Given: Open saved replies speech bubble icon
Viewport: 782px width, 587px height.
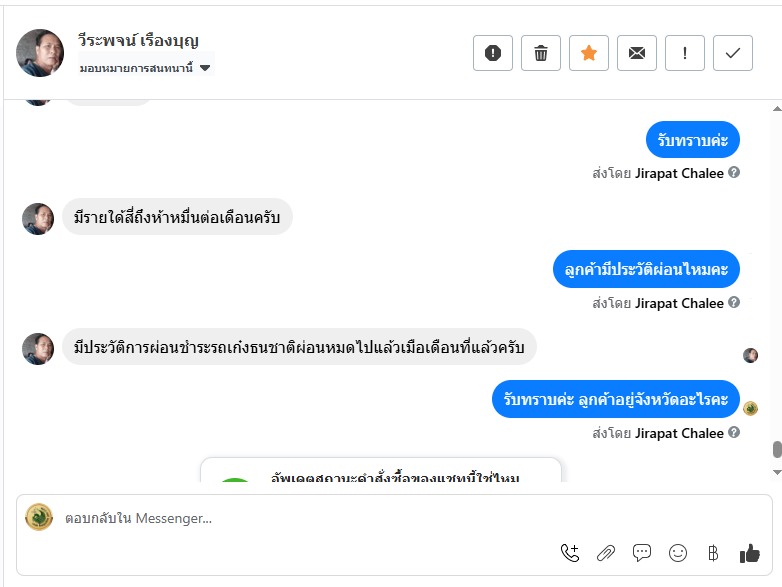Looking at the screenshot, I should tap(642, 552).
